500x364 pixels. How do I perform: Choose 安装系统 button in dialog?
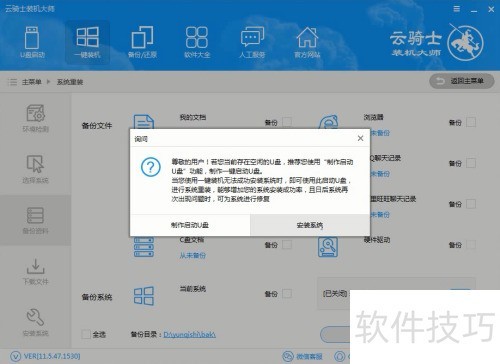tap(310, 225)
